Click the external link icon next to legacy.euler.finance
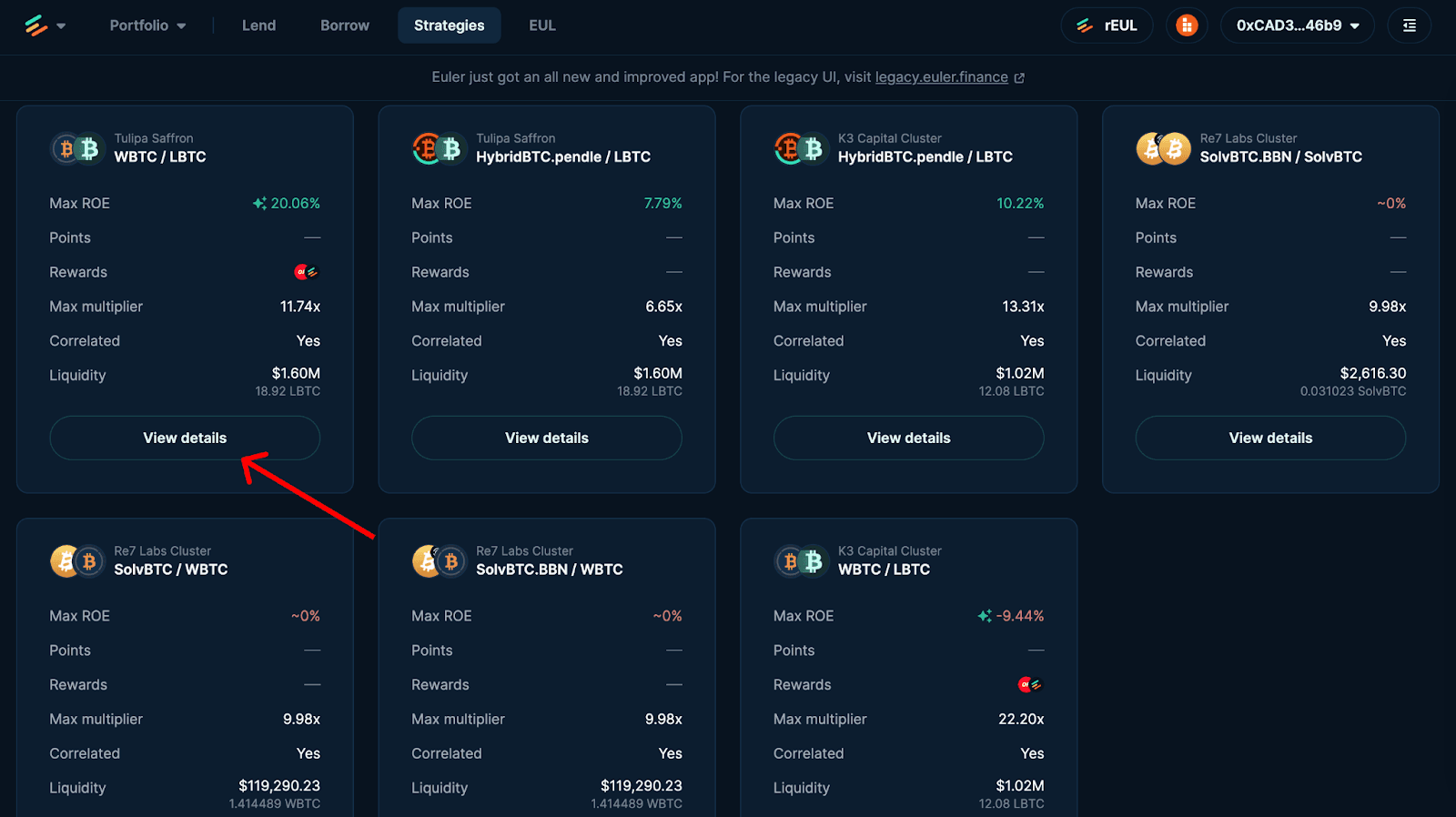 coord(1019,78)
